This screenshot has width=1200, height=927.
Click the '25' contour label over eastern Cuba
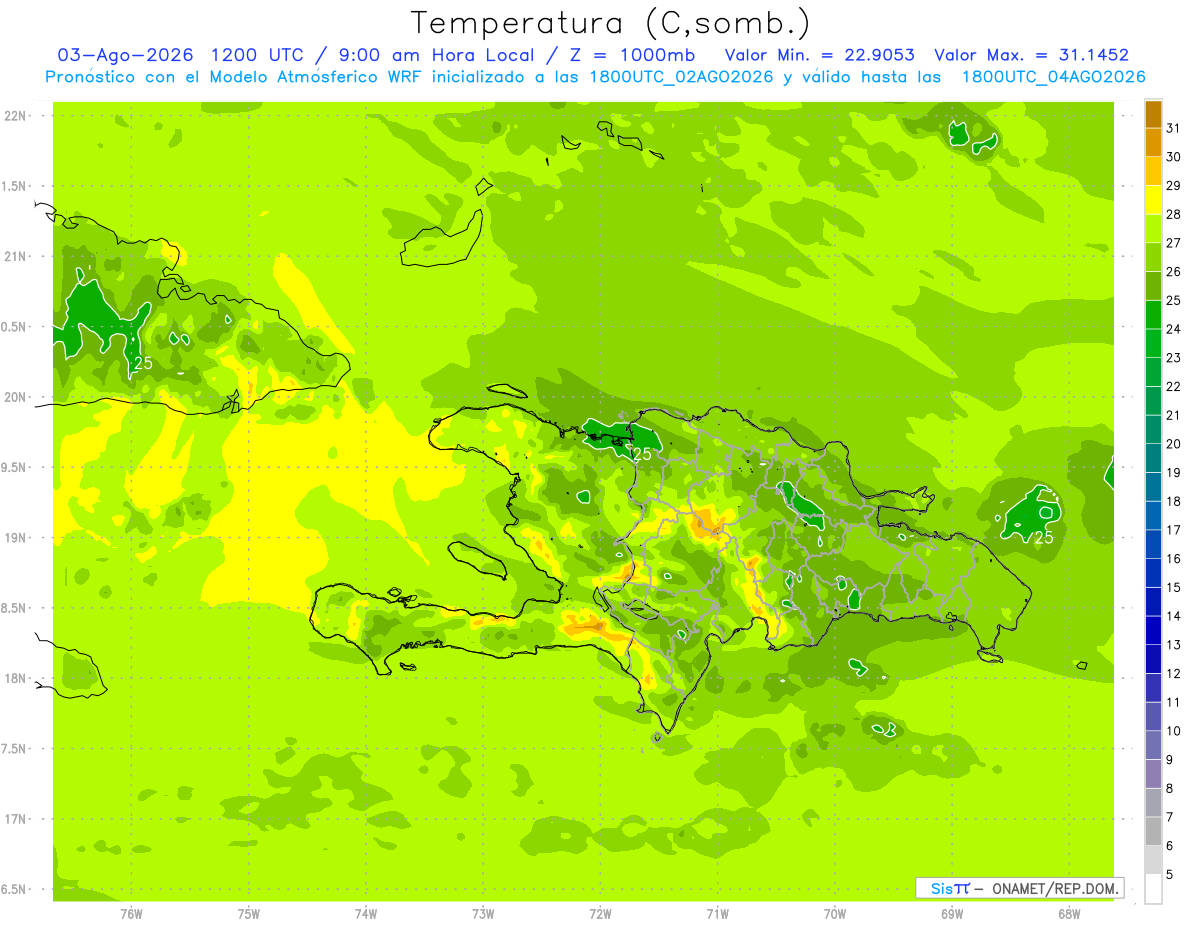[143, 364]
